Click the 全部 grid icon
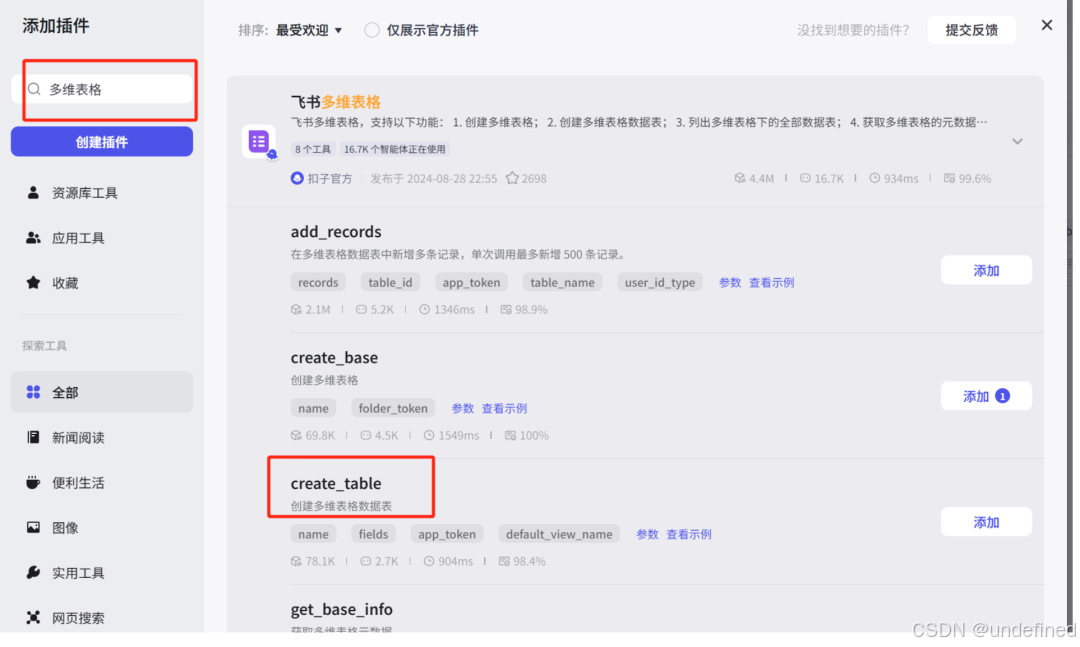This screenshot has width=1080, height=647. (x=33, y=392)
